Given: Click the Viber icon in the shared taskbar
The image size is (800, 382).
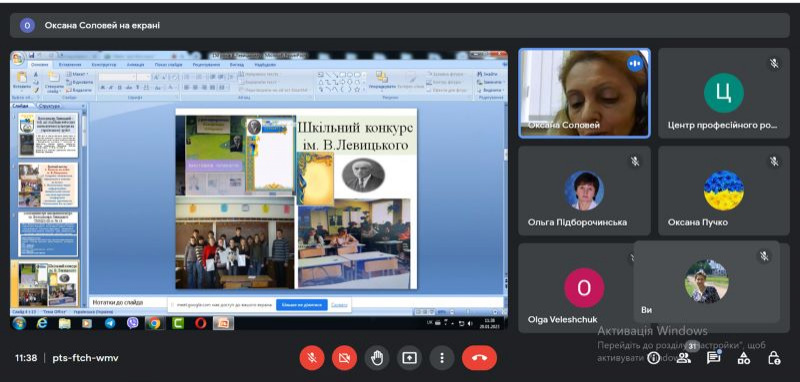Looking at the screenshot, I should click(133, 323).
